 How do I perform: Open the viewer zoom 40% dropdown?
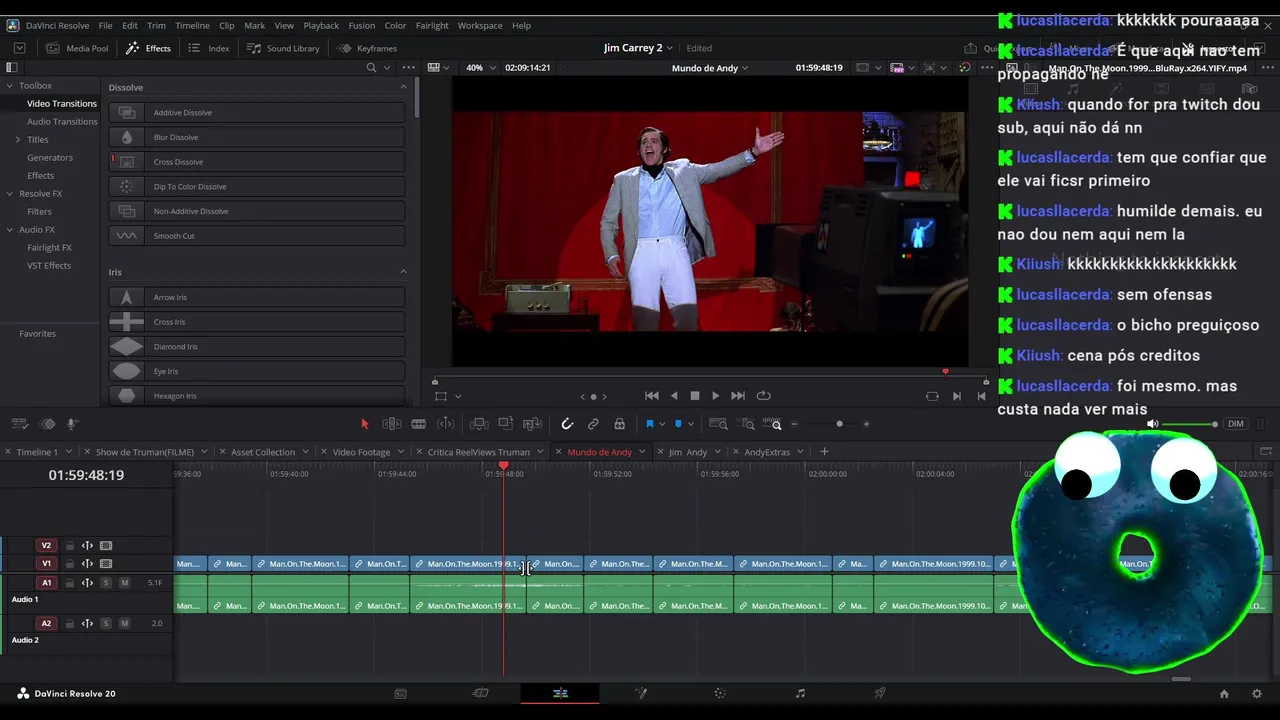tap(479, 68)
